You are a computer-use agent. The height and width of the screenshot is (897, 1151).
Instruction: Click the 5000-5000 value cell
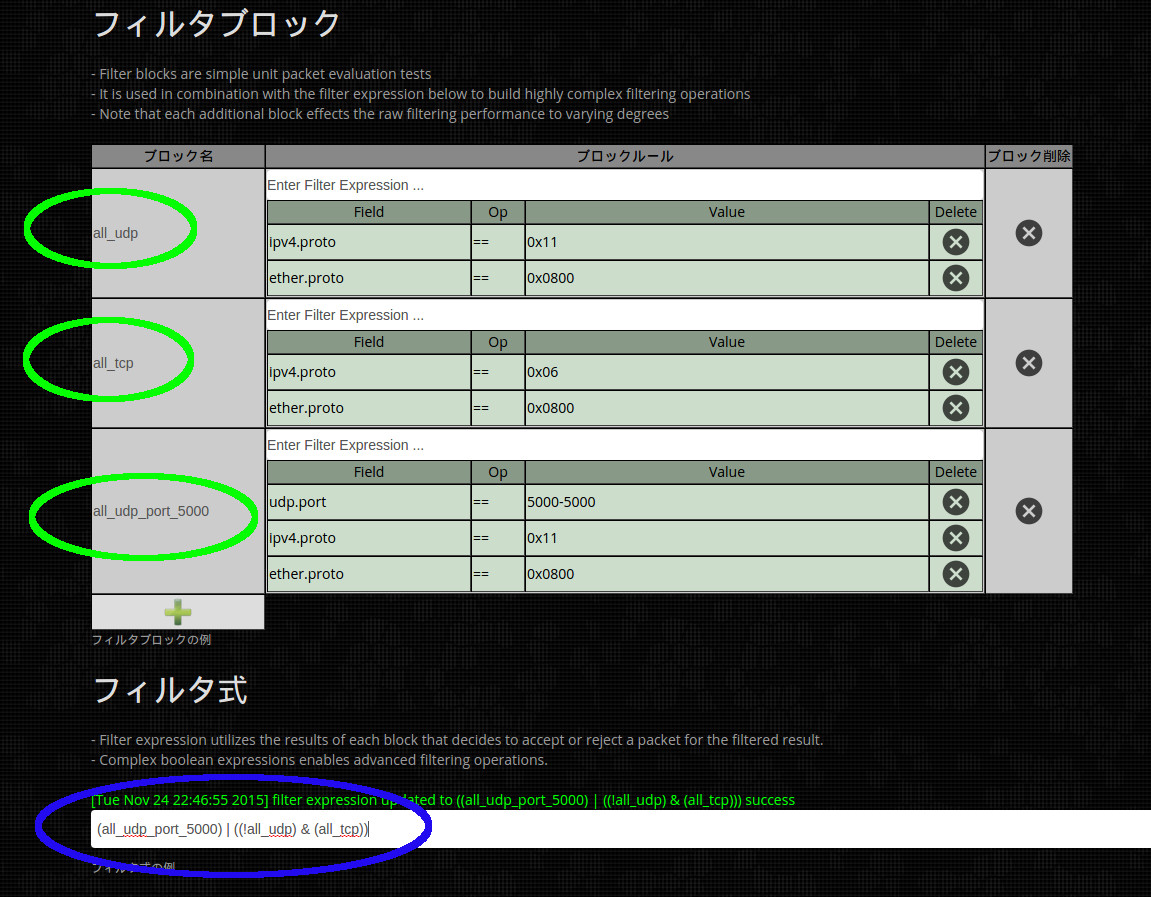(x=725, y=502)
